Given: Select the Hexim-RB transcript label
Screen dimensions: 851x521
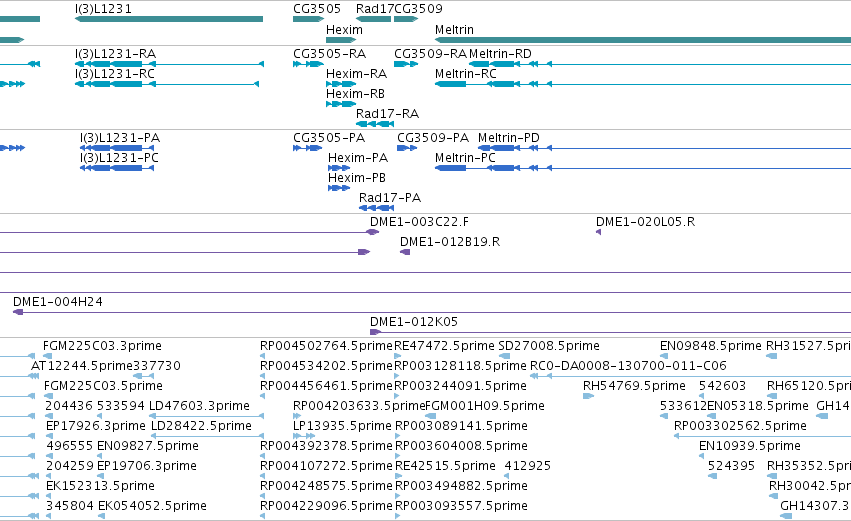Looking at the screenshot, I should point(355,94).
